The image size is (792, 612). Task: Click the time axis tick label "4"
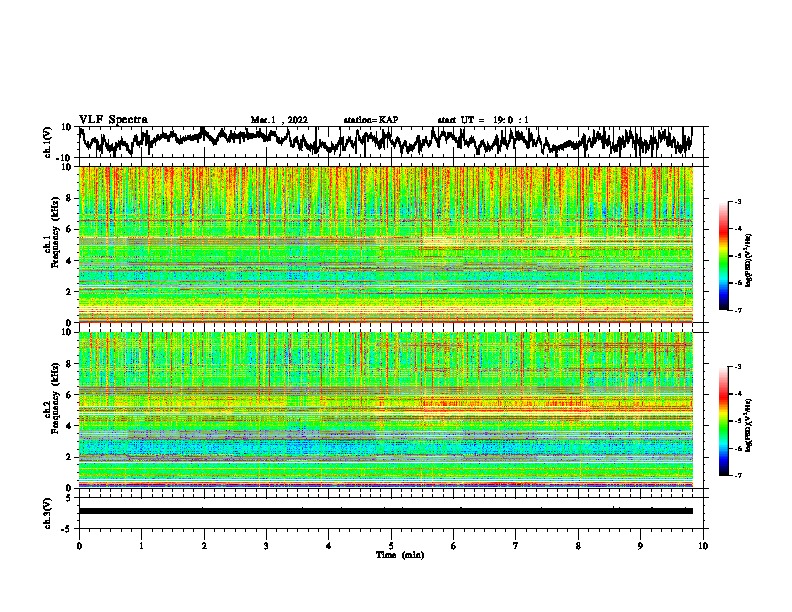[329, 546]
